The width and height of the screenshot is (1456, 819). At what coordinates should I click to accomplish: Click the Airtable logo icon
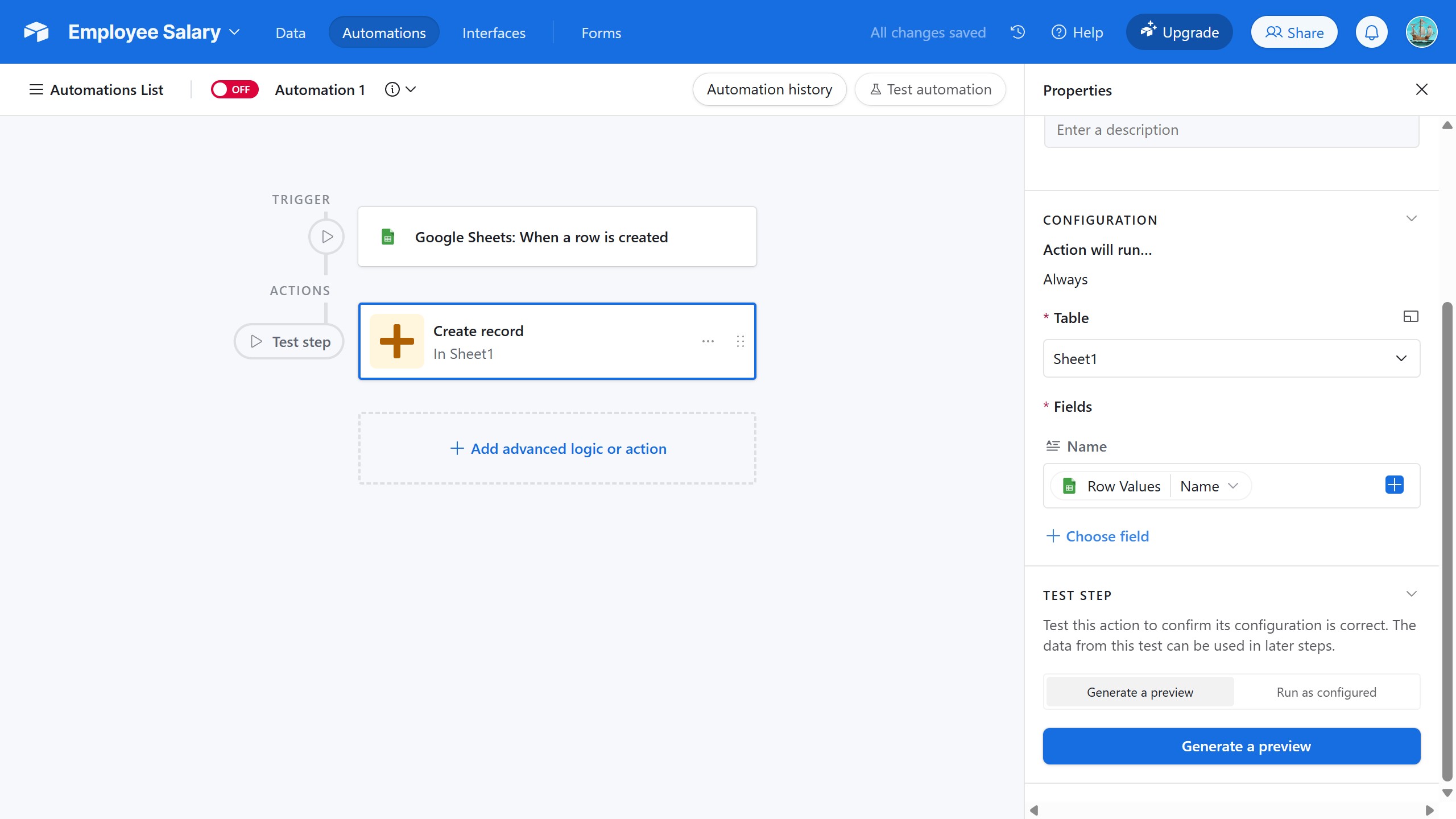pyautogui.click(x=36, y=32)
